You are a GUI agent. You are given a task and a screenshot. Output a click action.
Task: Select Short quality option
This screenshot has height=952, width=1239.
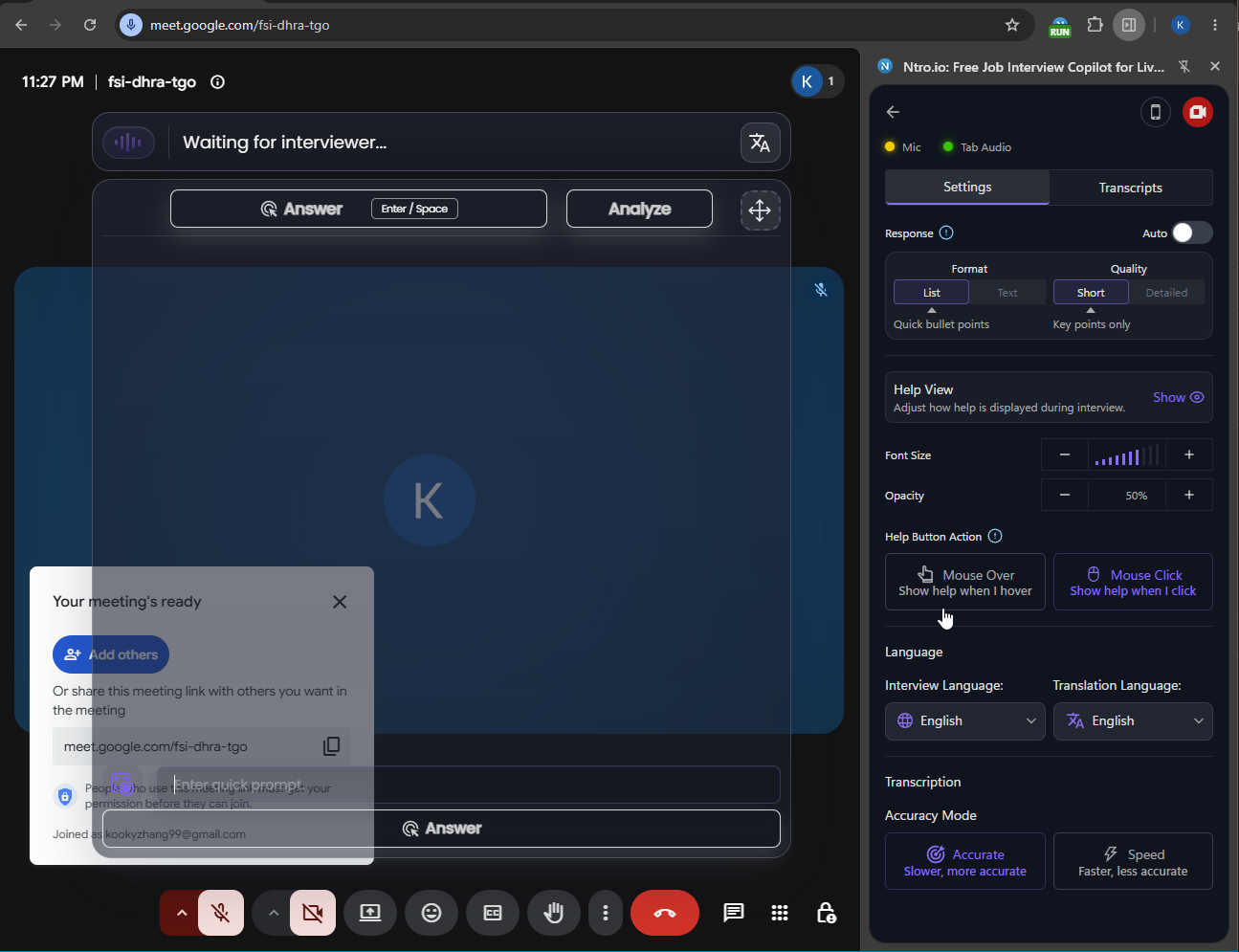click(x=1091, y=293)
